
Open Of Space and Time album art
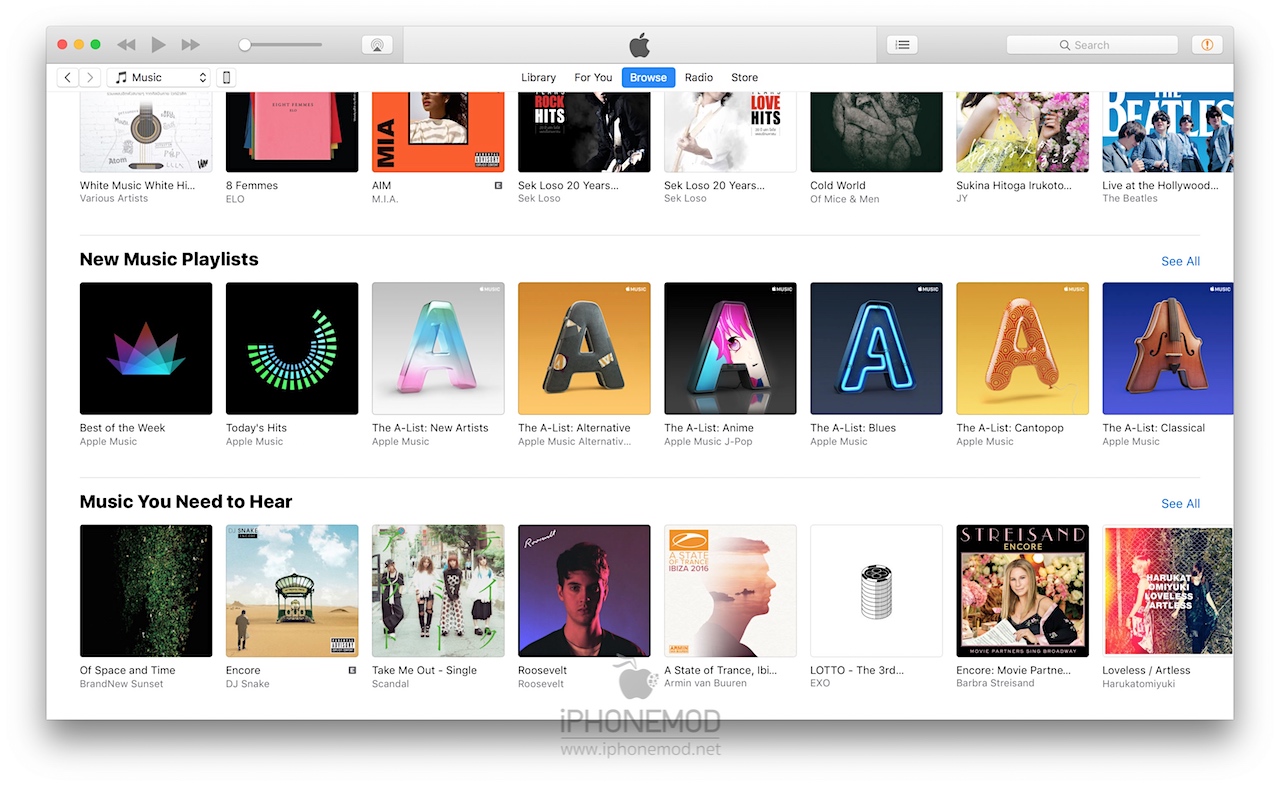146,591
